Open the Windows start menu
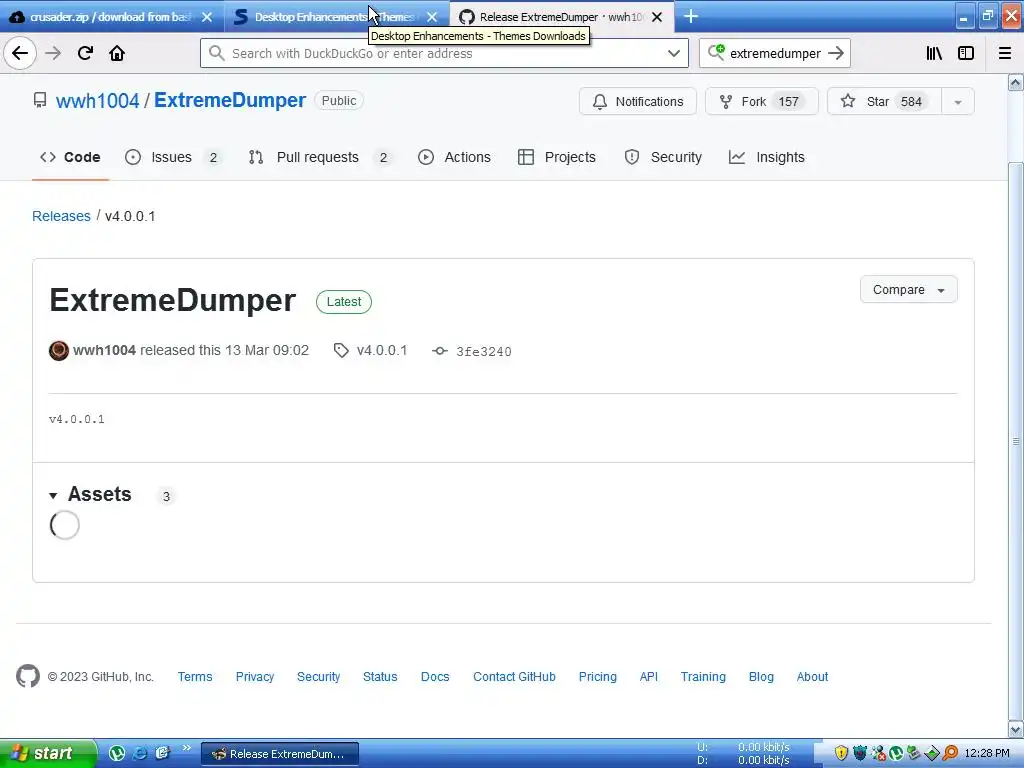The width and height of the screenshot is (1024, 768). (47, 753)
